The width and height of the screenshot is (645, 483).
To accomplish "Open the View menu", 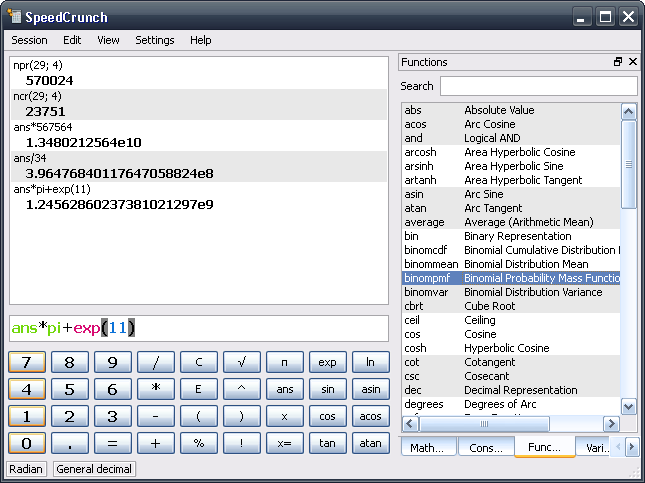I will click(x=108, y=40).
